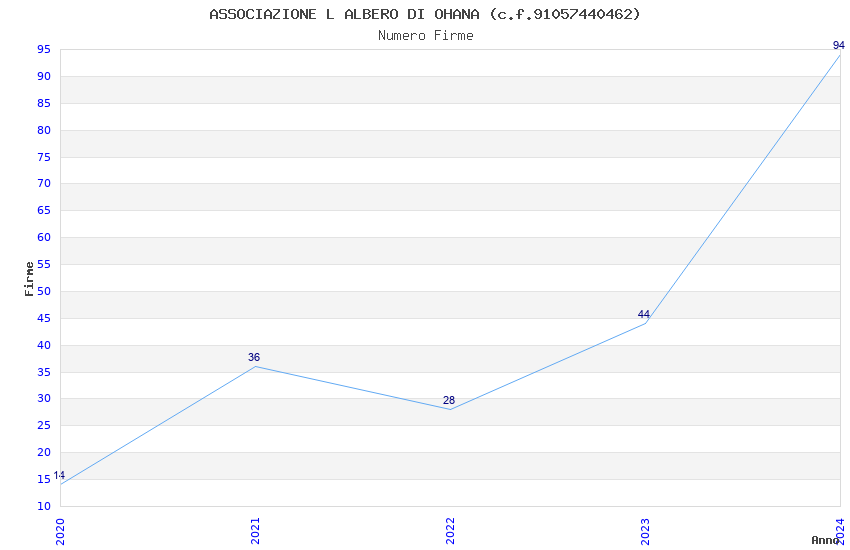The width and height of the screenshot is (850, 550).
Task: Click the y-axis tick value 20
Action: tap(44, 452)
